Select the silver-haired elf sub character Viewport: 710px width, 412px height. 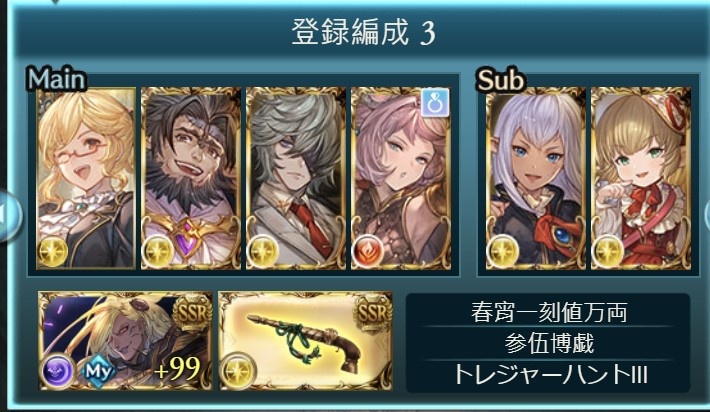(x=536, y=178)
